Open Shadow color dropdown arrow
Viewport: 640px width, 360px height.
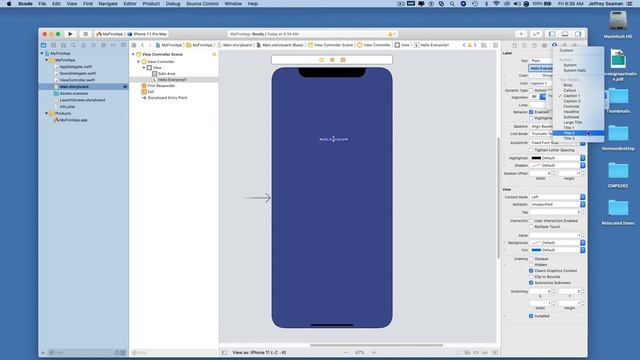click(x=582, y=165)
